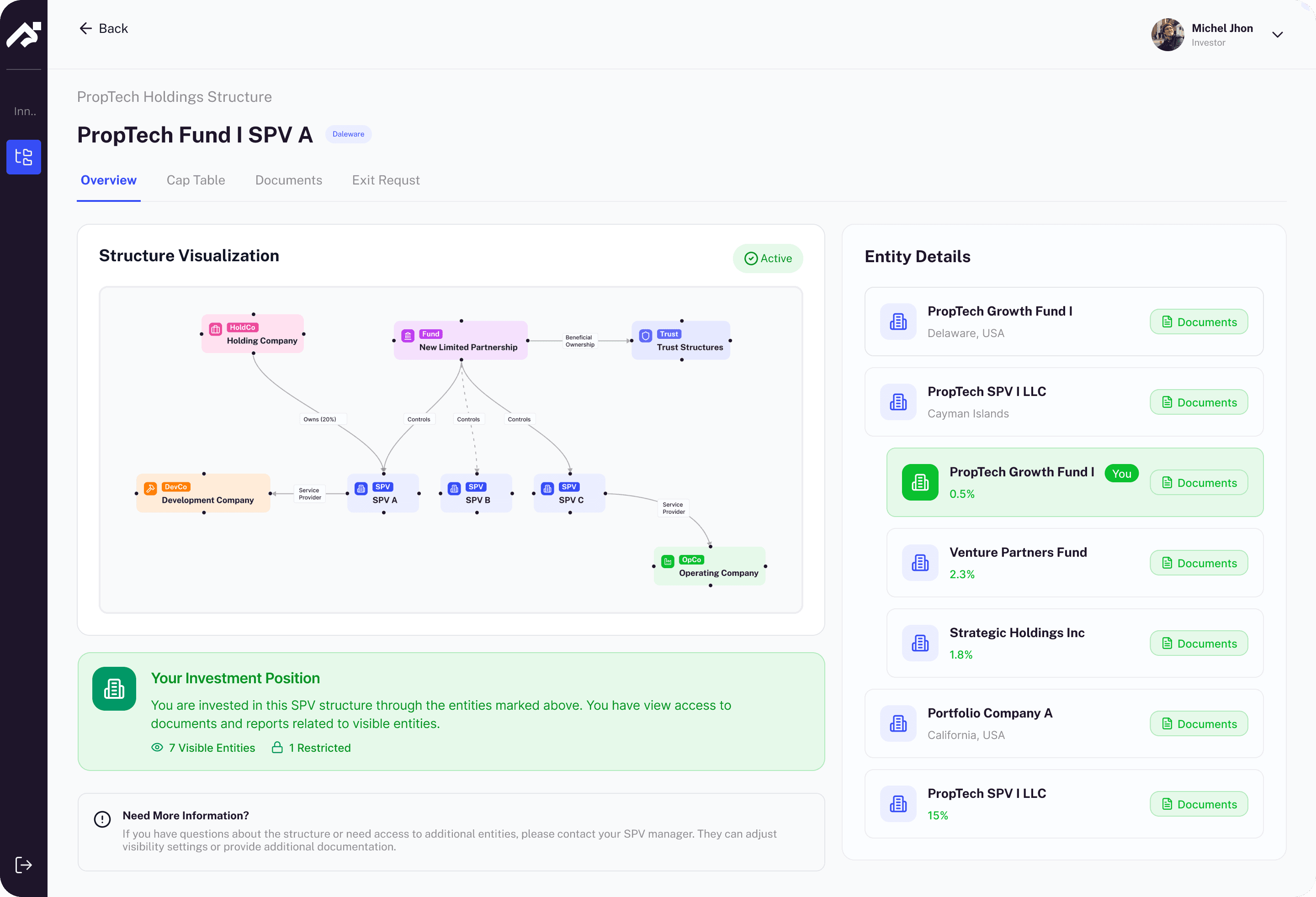Image resolution: width=1316 pixels, height=897 pixels.
Task: Go to the Documents tab
Action: pos(288,180)
